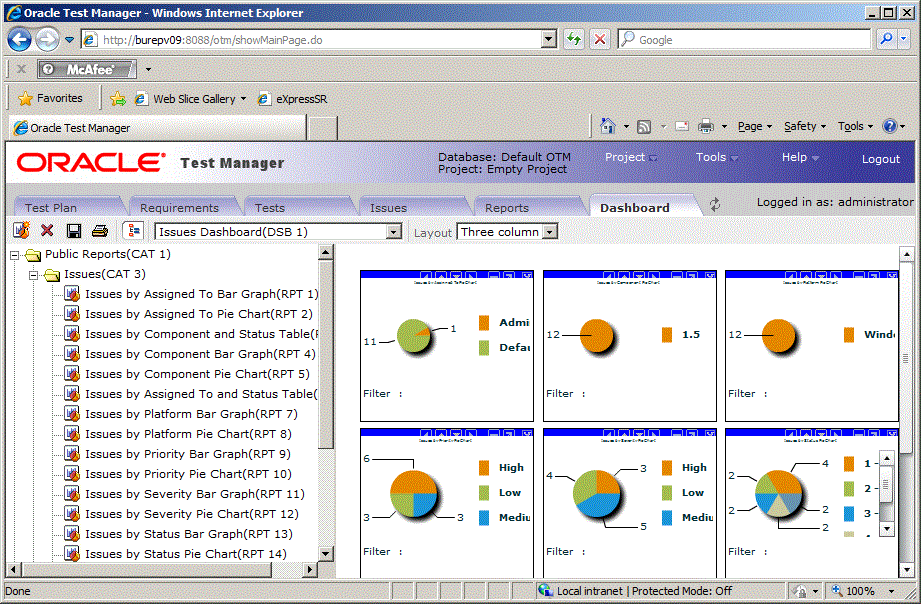This screenshot has height=604, width=921.
Task: Open the eXpressSR favorites link
Action: (x=293, y=99)
